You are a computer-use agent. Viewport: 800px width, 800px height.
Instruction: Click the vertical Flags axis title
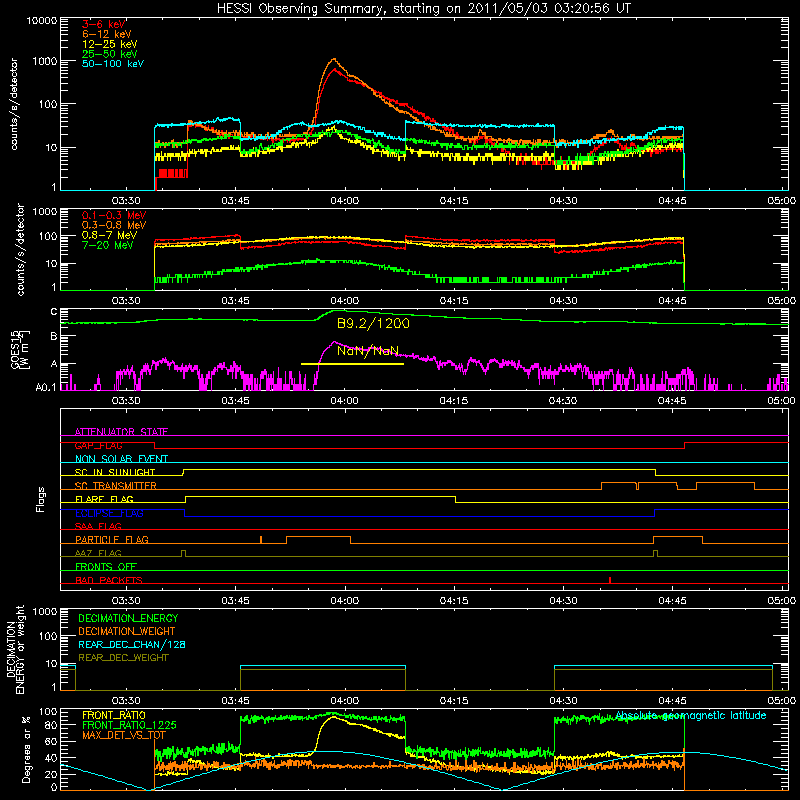point(40,499)
